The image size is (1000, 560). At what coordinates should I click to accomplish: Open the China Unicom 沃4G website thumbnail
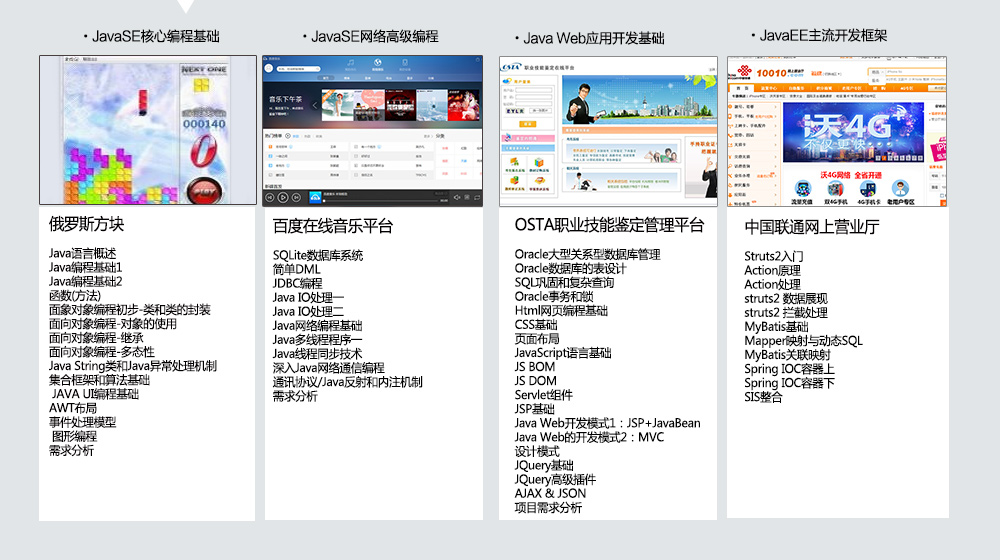coord(837,131)
